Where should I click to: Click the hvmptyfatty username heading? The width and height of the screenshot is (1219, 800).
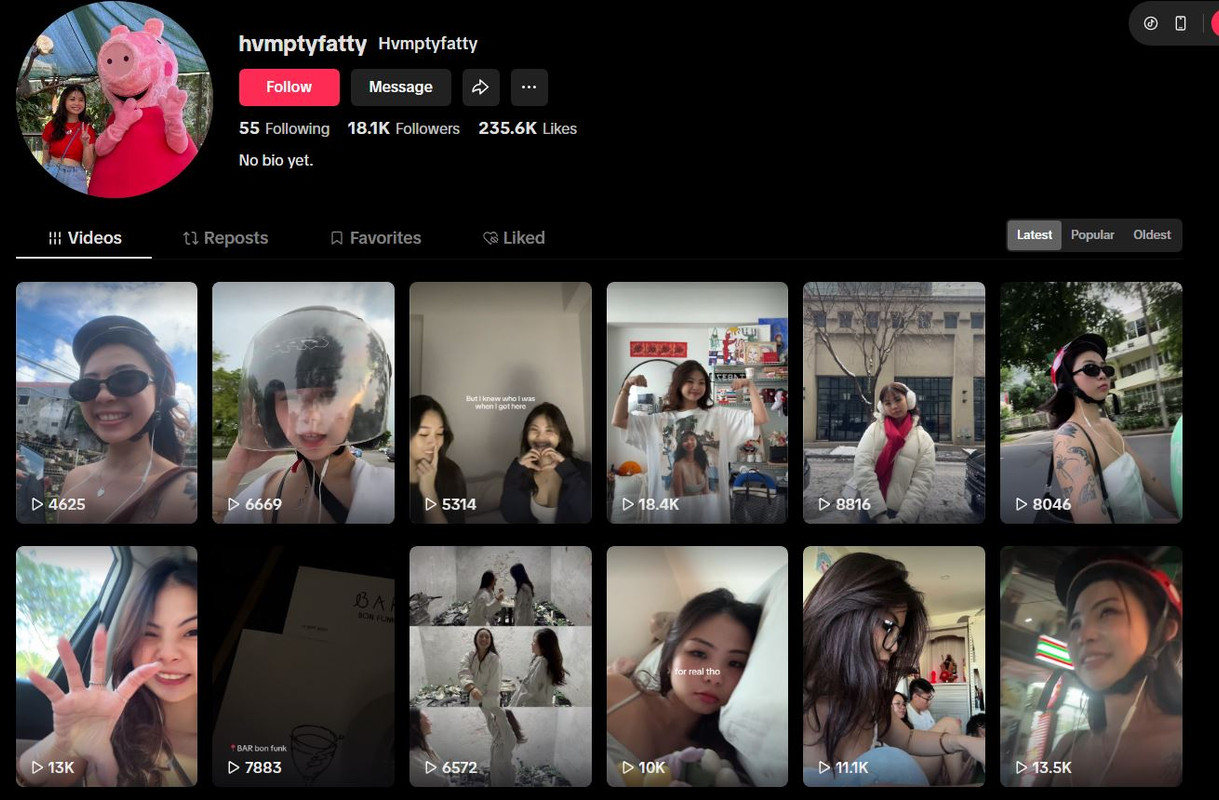click(x=303, y=43)
